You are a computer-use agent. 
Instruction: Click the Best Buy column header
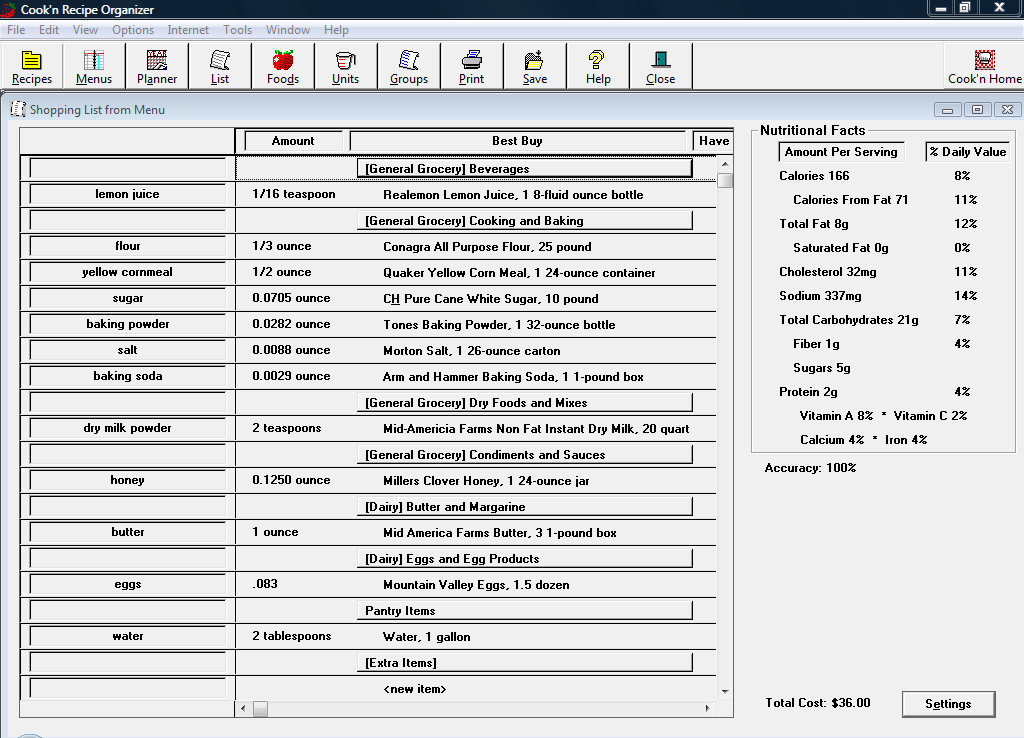coord(517,141)
